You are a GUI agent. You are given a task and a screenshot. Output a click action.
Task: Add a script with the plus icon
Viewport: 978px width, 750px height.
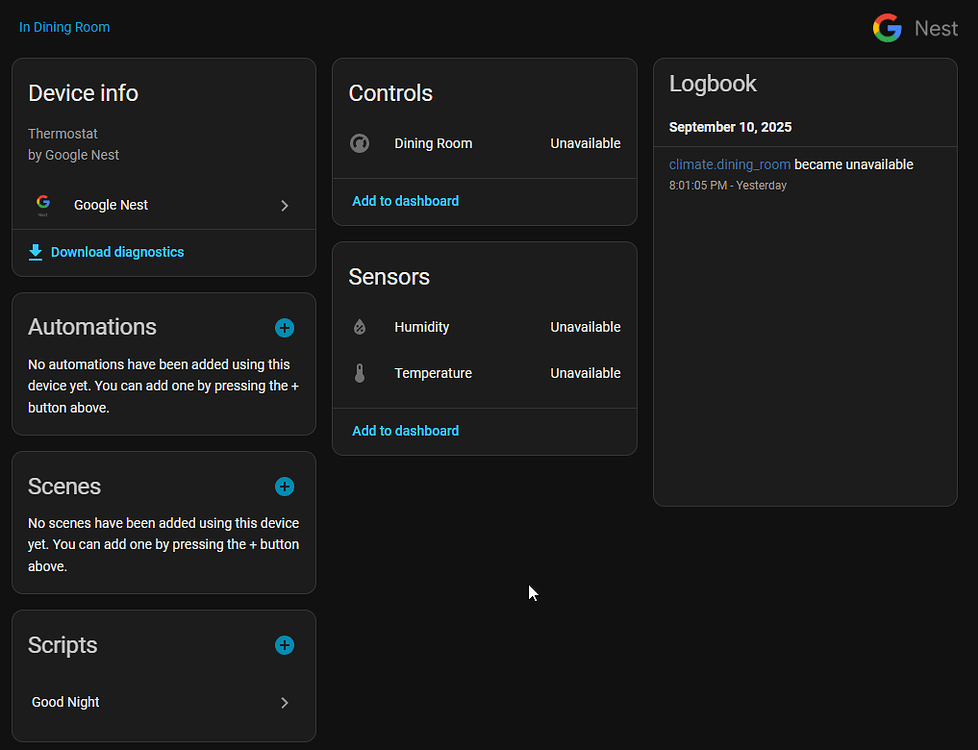point(284,645)
